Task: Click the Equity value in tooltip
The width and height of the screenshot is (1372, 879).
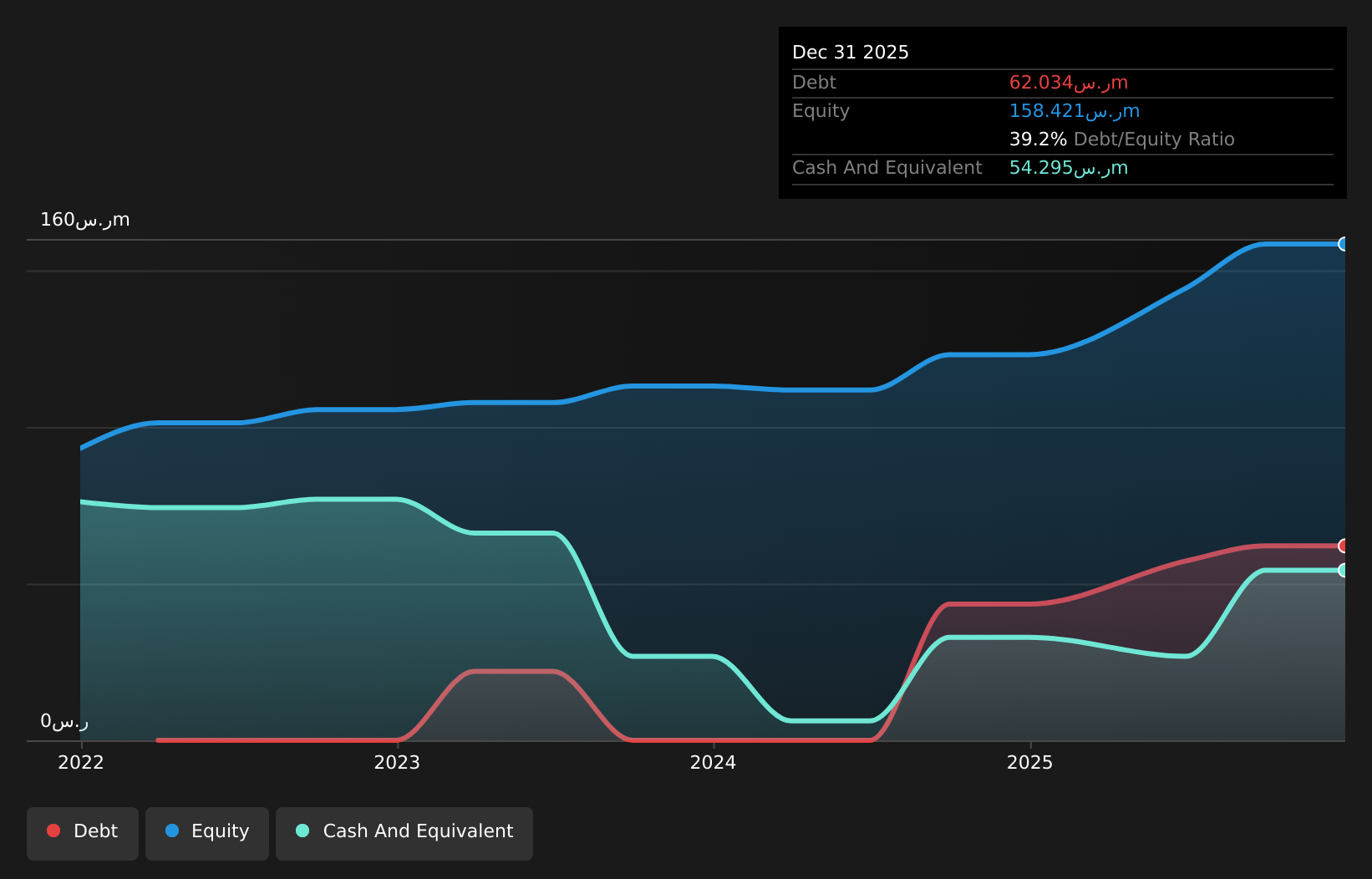Action: coord(1075,111)
